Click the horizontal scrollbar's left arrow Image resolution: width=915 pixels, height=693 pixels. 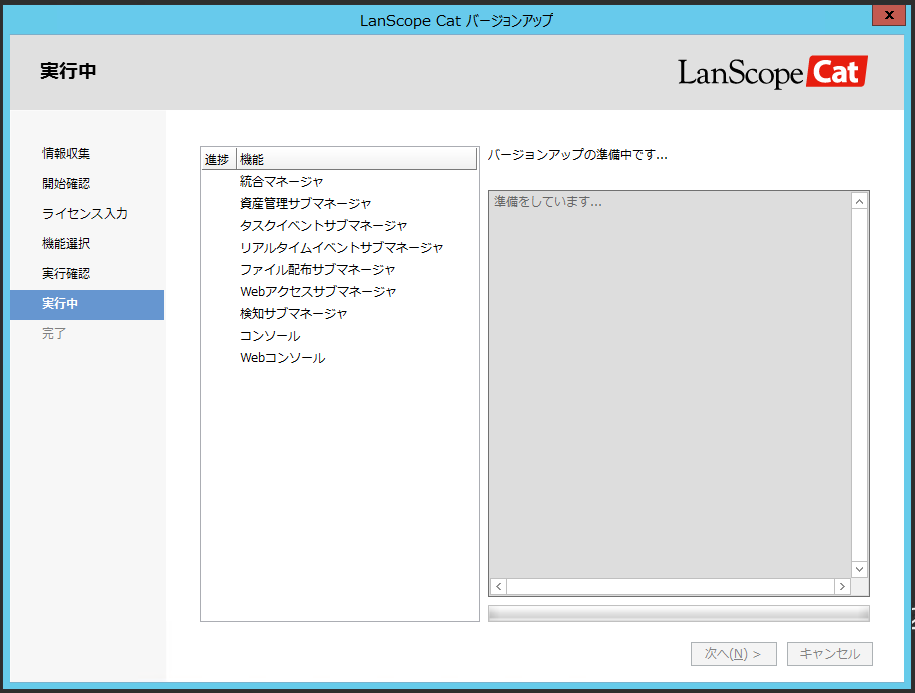tap(497, 586)
